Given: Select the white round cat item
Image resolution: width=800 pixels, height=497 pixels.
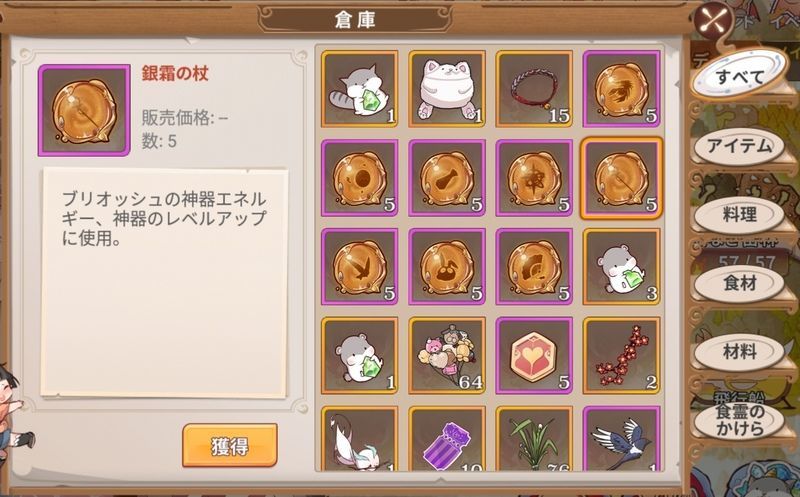Looking at the screenshot, I should (447, 89).
